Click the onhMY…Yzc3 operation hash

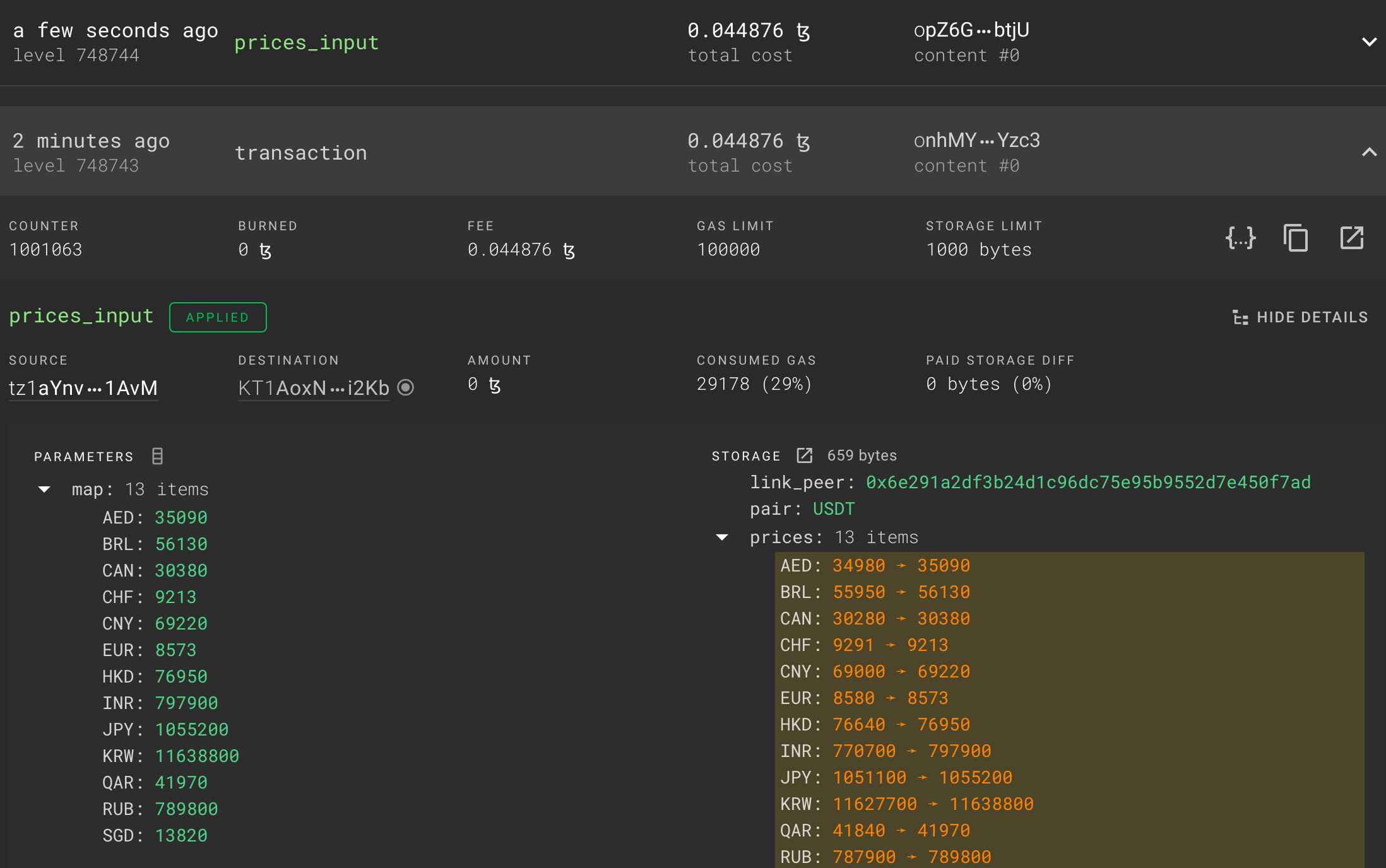pos(976,140)
